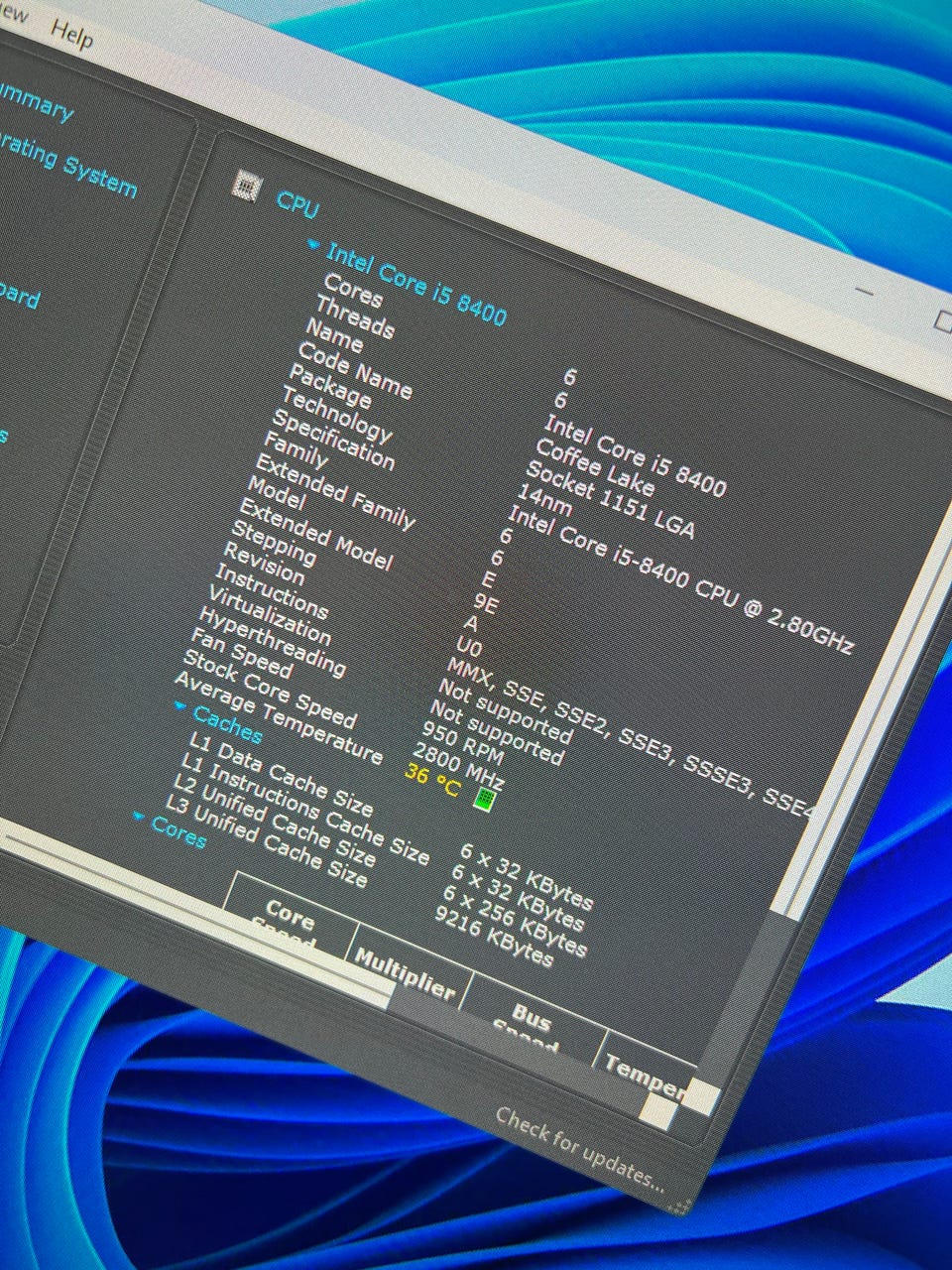Click the Hyperthreading label
Image resolution: width=952 pixels, height=1270 pixels.
tap(272, 642)
